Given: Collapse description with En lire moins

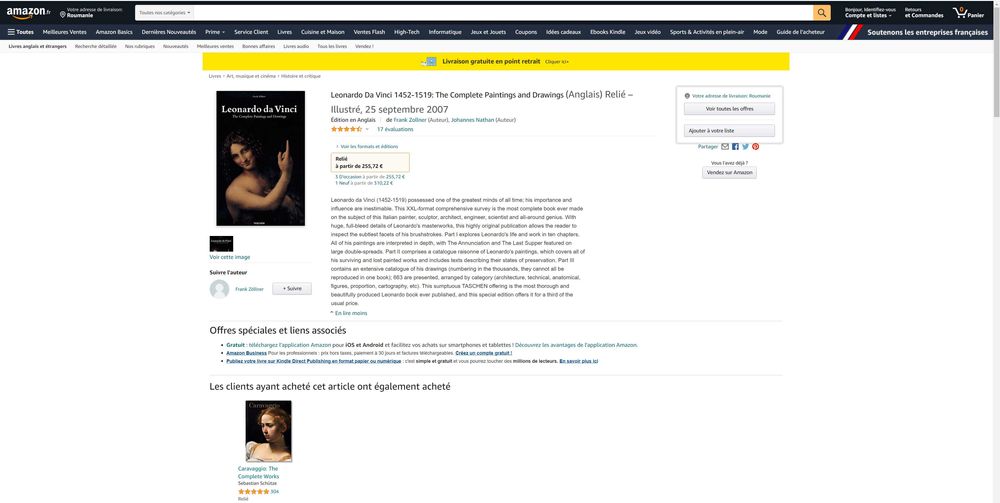Looking at the screenshot, I should pyautogui.click(x=348, y=313).
